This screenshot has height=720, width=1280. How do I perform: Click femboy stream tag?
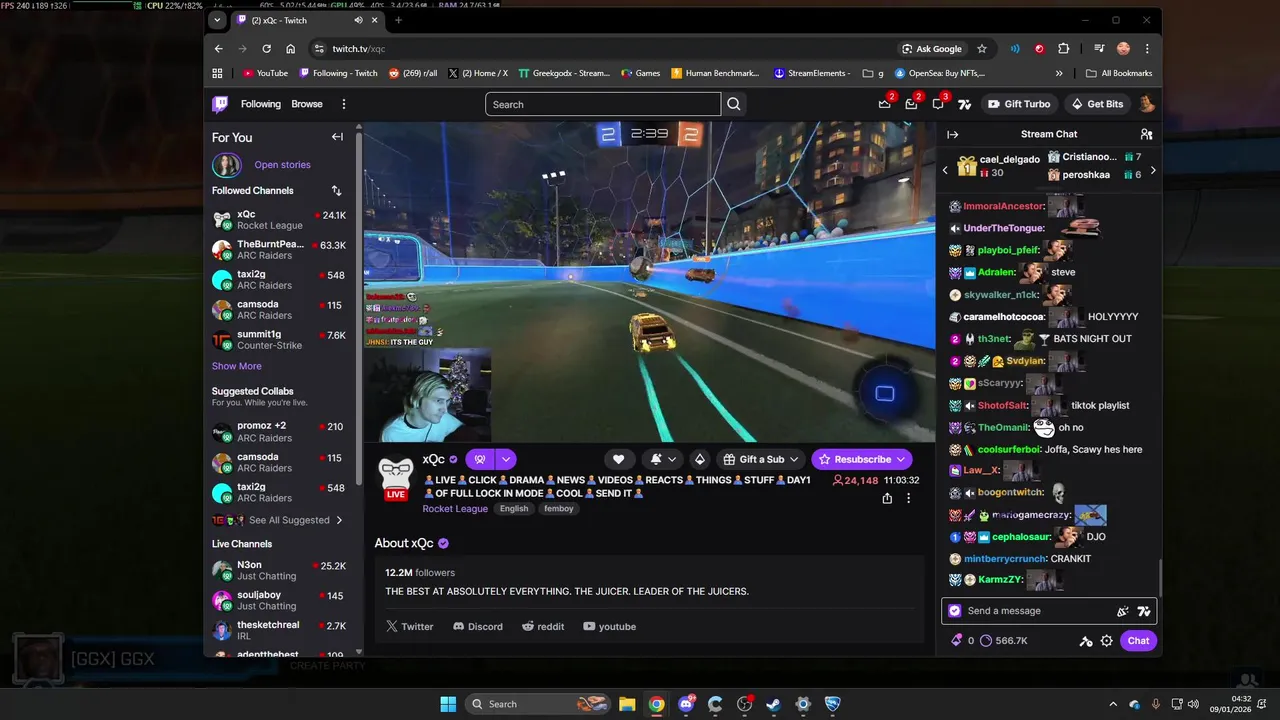pos(558,509)
